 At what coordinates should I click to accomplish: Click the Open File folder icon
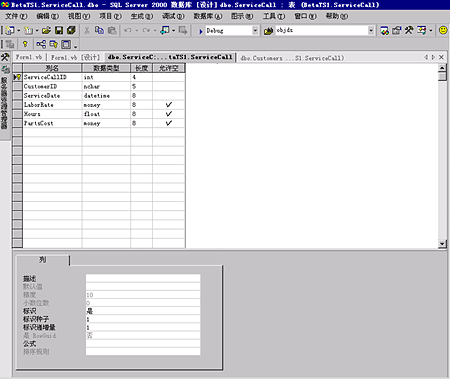click(x=46, y=31)
